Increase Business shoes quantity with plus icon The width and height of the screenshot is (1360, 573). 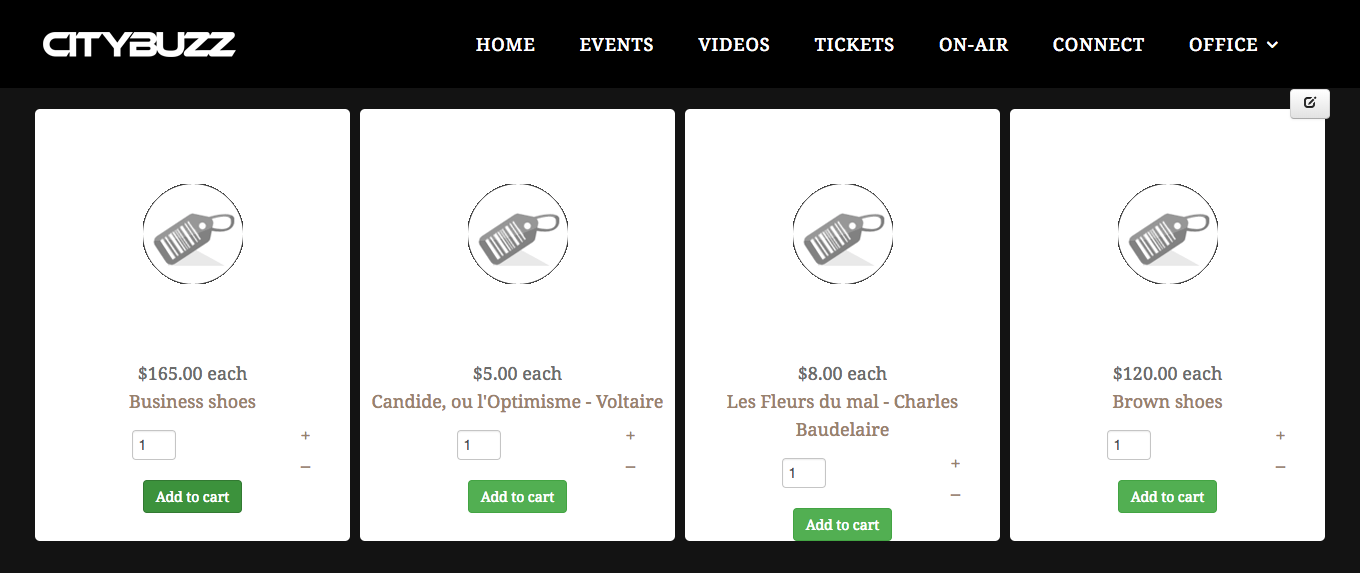tap(305, 436)
